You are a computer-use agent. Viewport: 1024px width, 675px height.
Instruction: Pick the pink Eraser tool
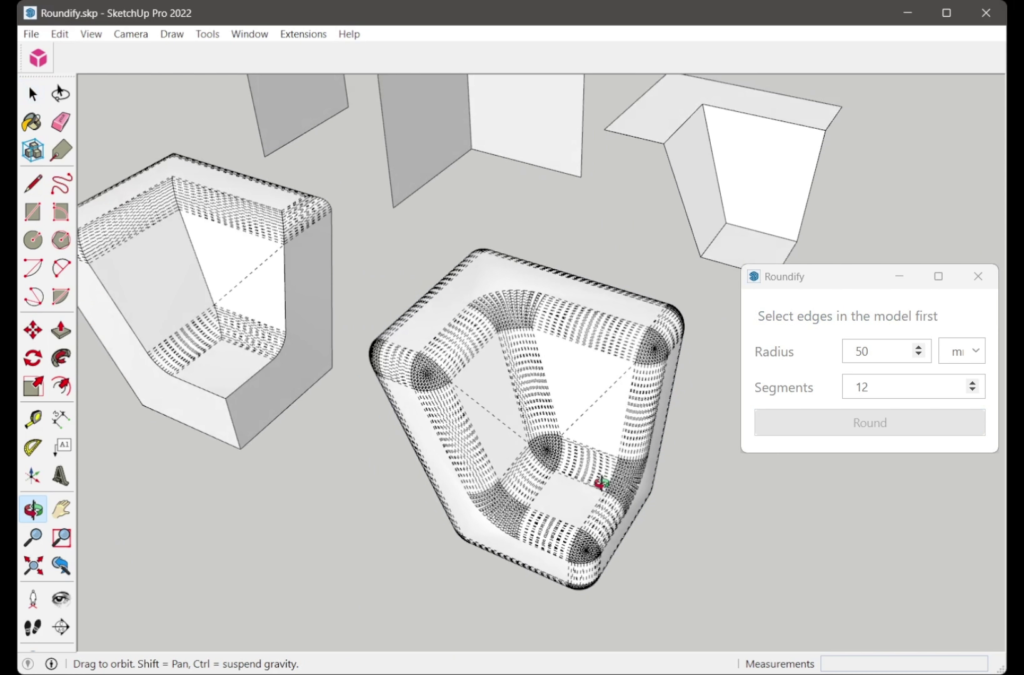pos(61,122)
